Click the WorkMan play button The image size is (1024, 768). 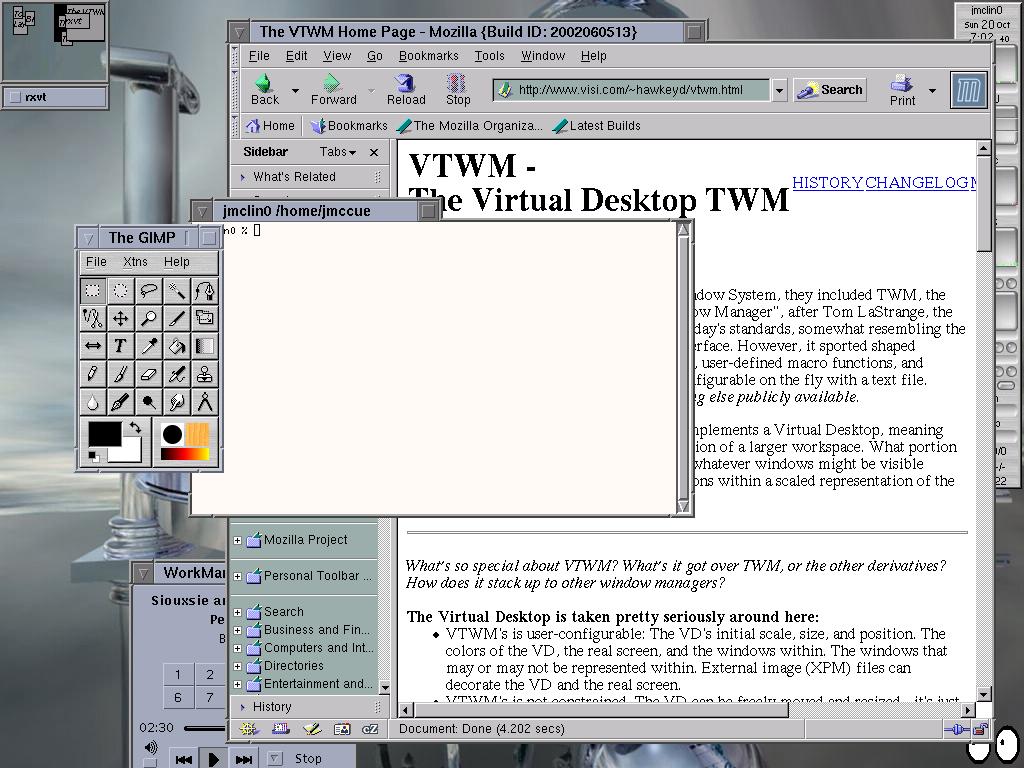[213, 759]
